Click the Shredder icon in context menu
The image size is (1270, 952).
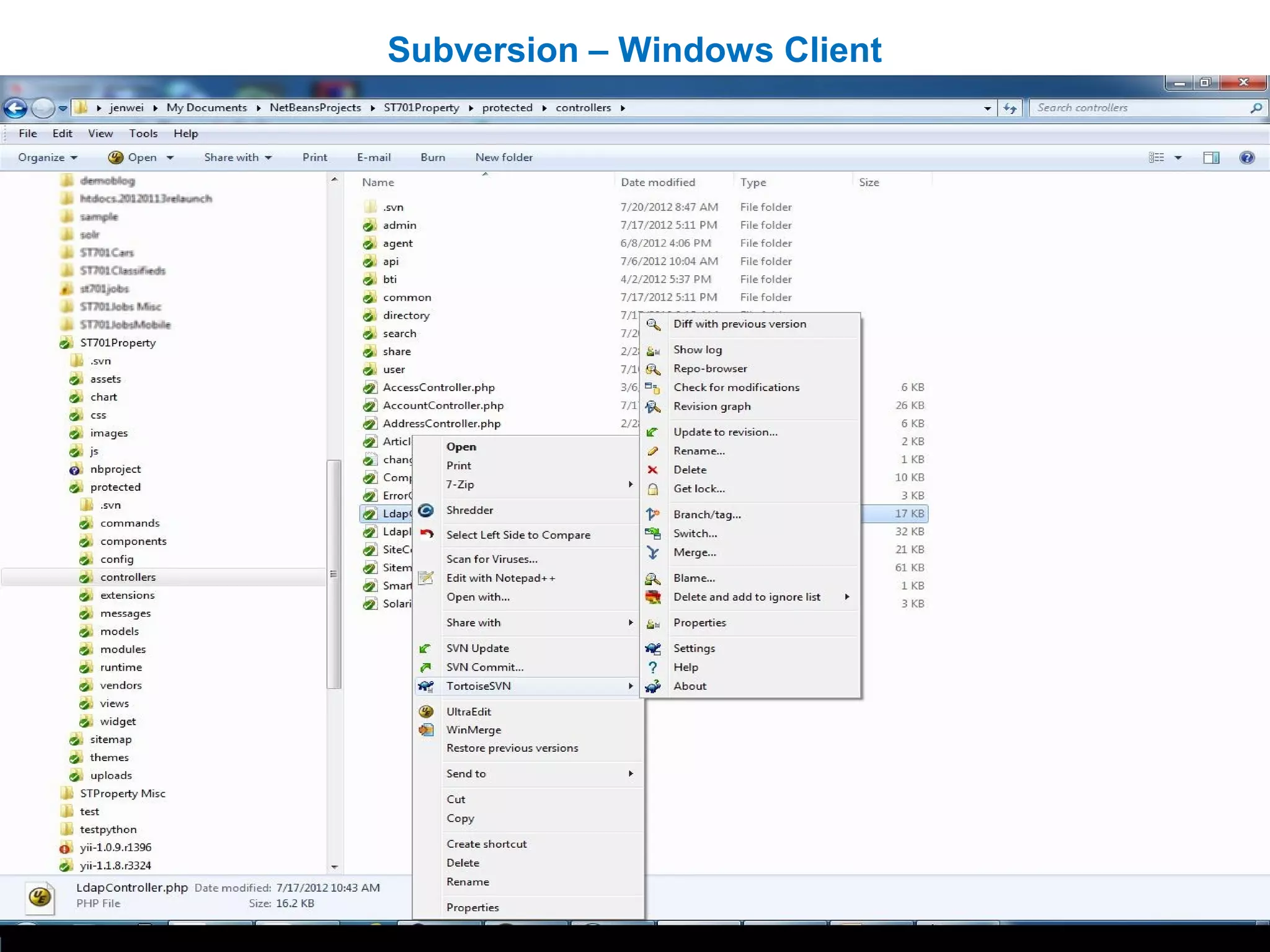pyautogui.click(x=426, y=511)
